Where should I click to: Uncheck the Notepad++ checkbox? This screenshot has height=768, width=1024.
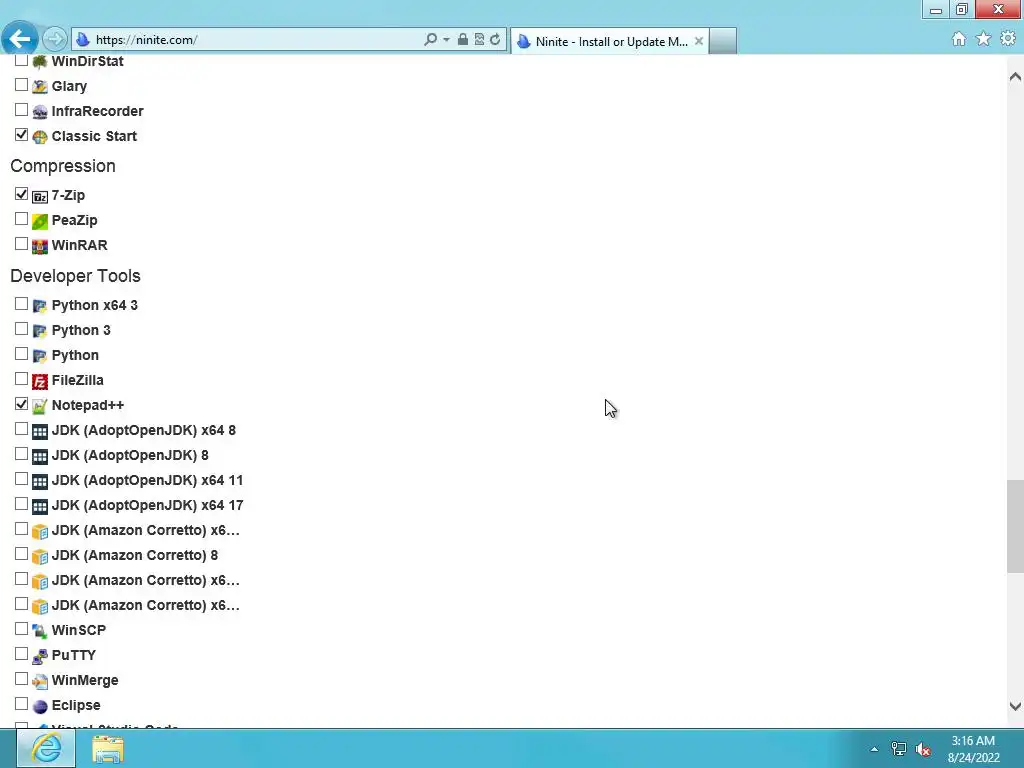[22, 404]
